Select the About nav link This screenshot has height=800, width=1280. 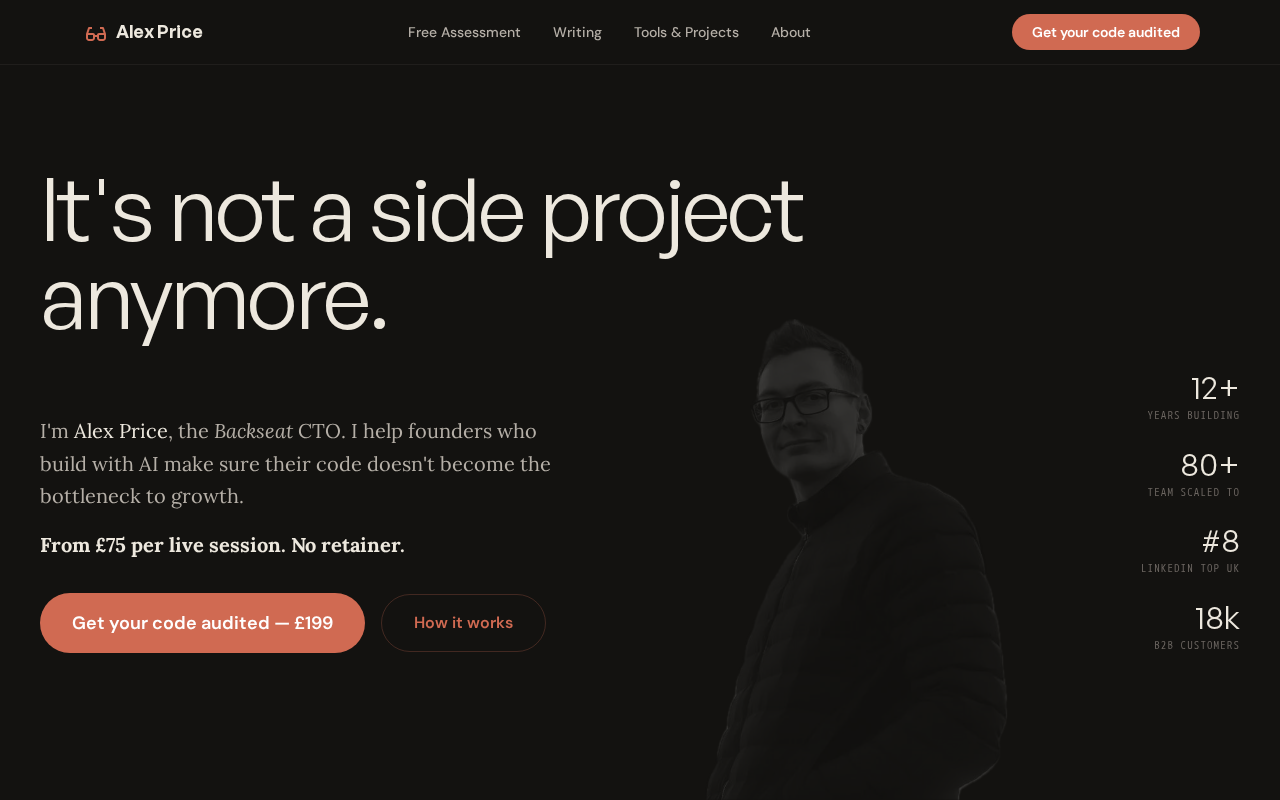click(791, 32)
